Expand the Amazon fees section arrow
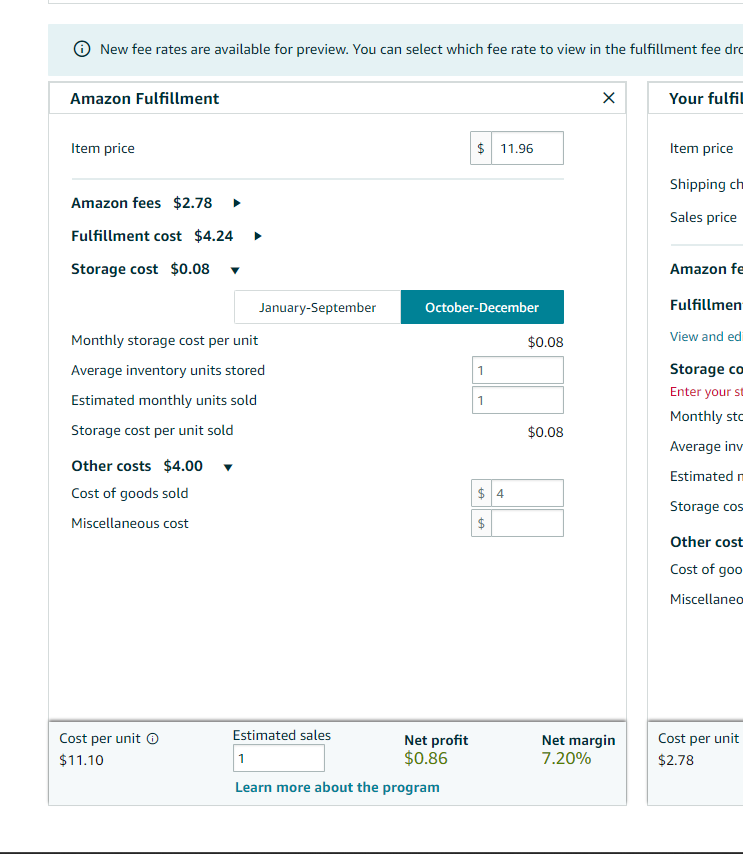This screenshot has width=743, height=854. pos(236,203)
